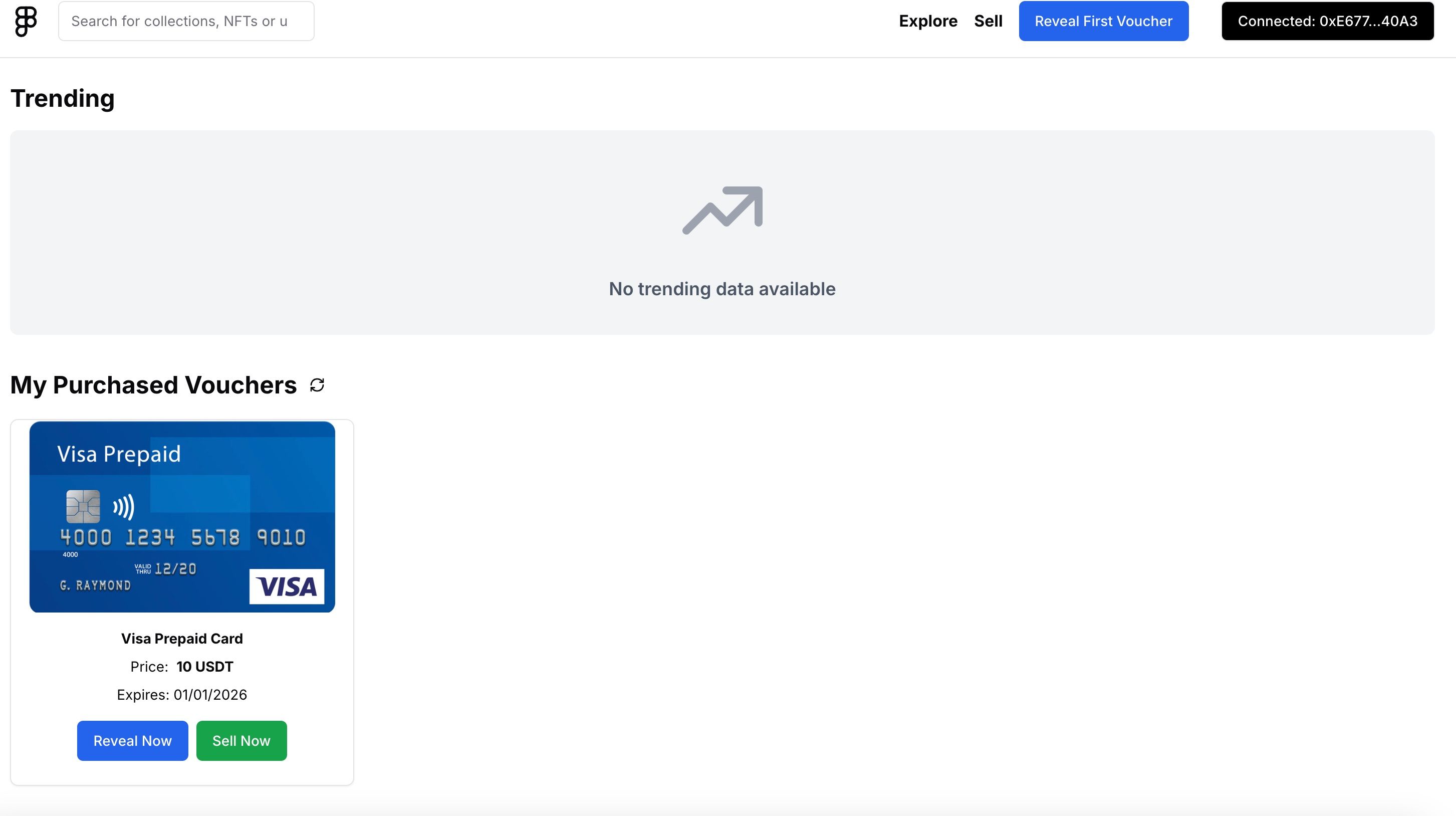Open the Visa Prepaid card image

pos(182,517)
